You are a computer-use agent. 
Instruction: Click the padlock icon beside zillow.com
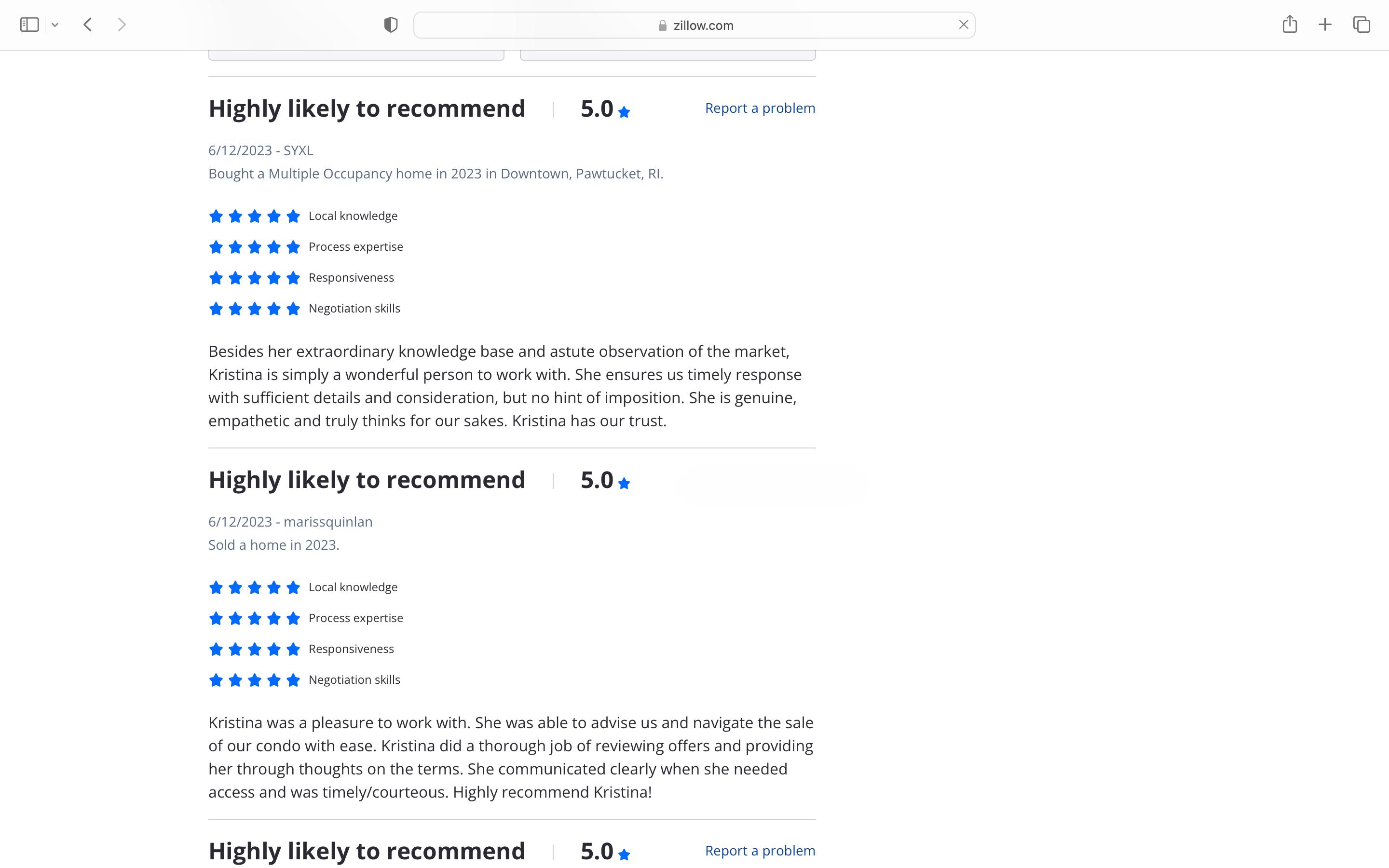tap(662, 25)
